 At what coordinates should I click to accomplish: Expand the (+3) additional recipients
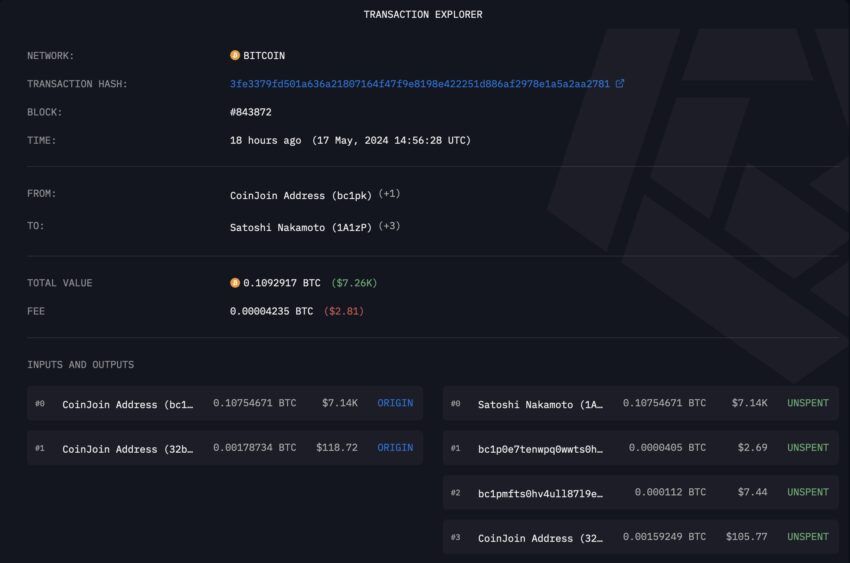point(389,227)
